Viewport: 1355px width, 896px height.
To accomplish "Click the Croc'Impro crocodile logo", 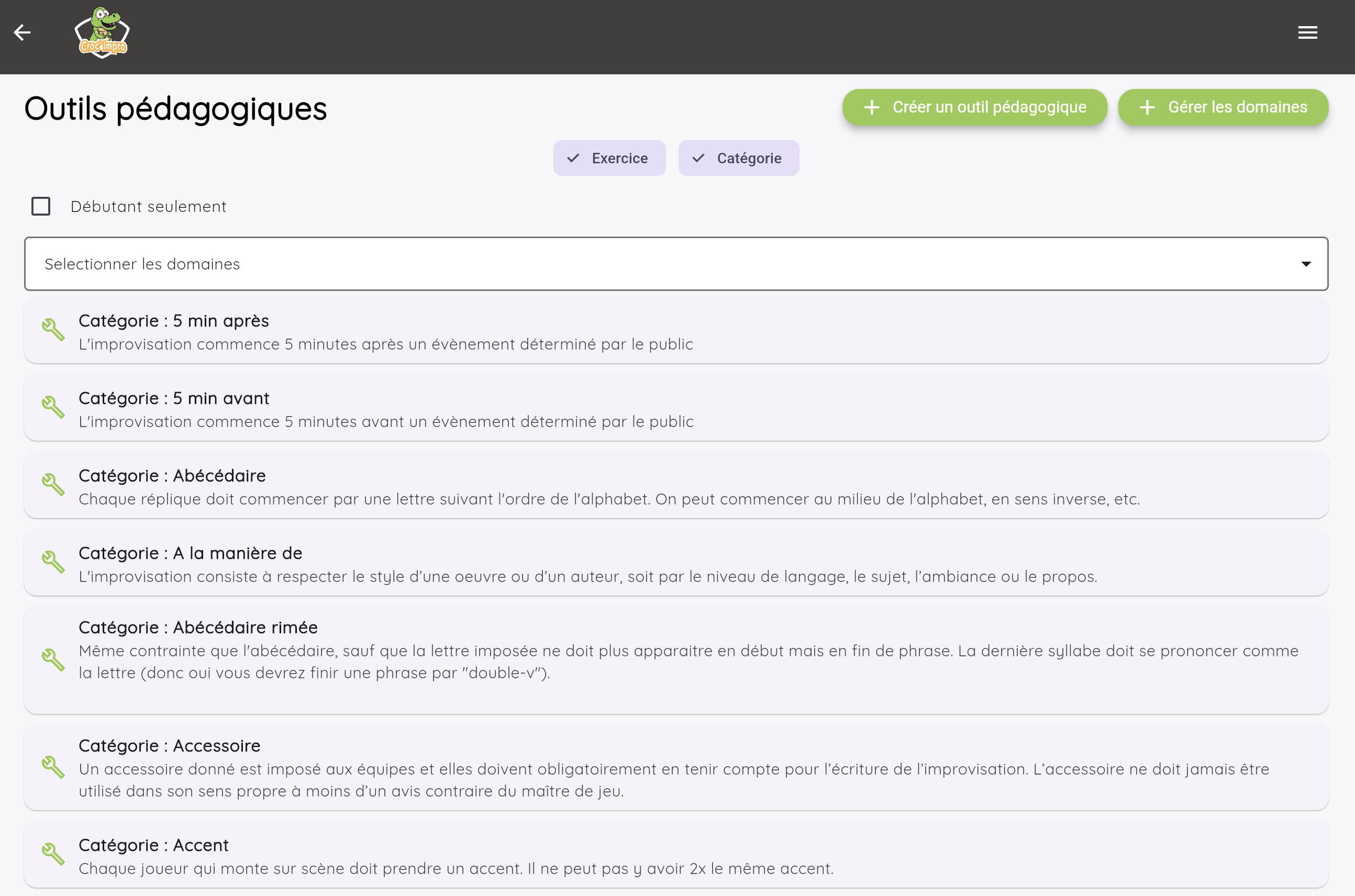I will pyautogui.click(x=102, y=32).
